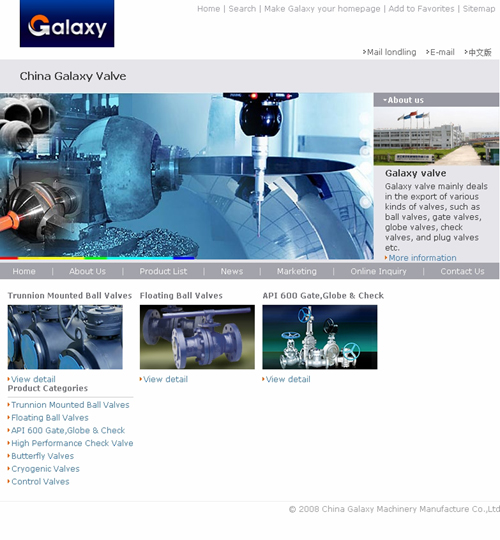View detail for Floating Ball Valves

(x=165, y=379)
